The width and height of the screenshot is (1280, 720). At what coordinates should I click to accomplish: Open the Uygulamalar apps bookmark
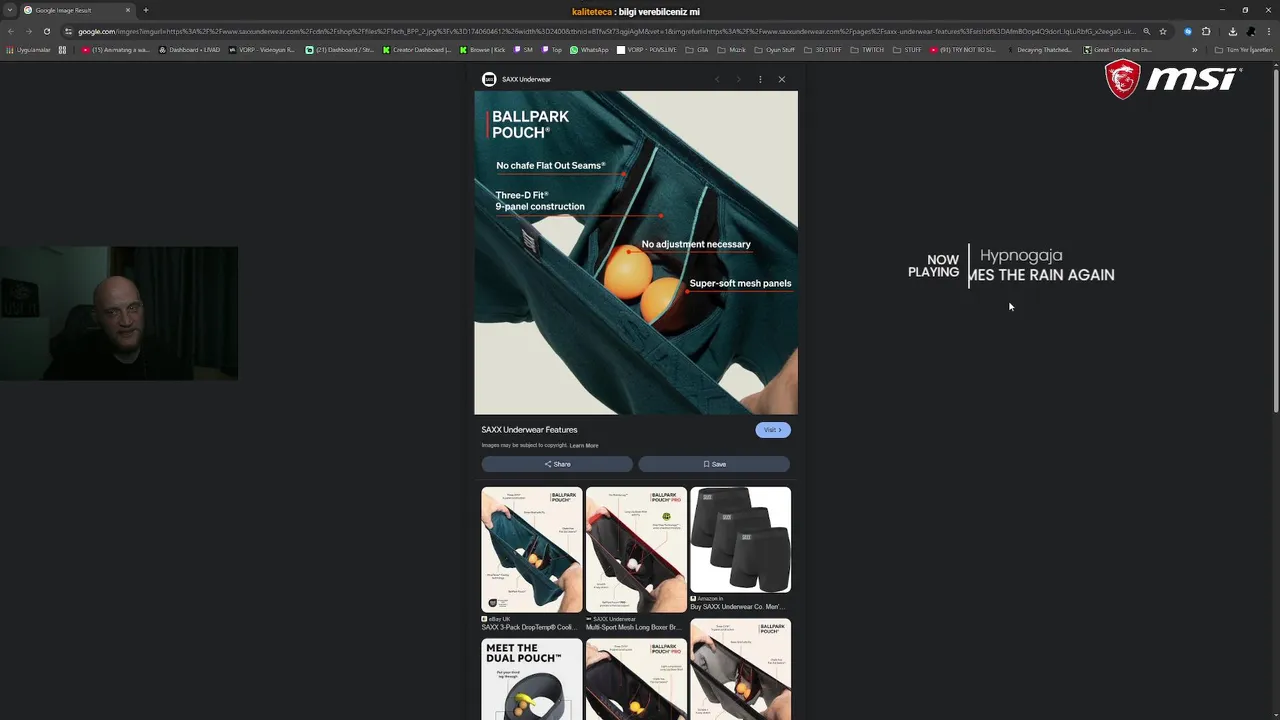click(26, 50)
